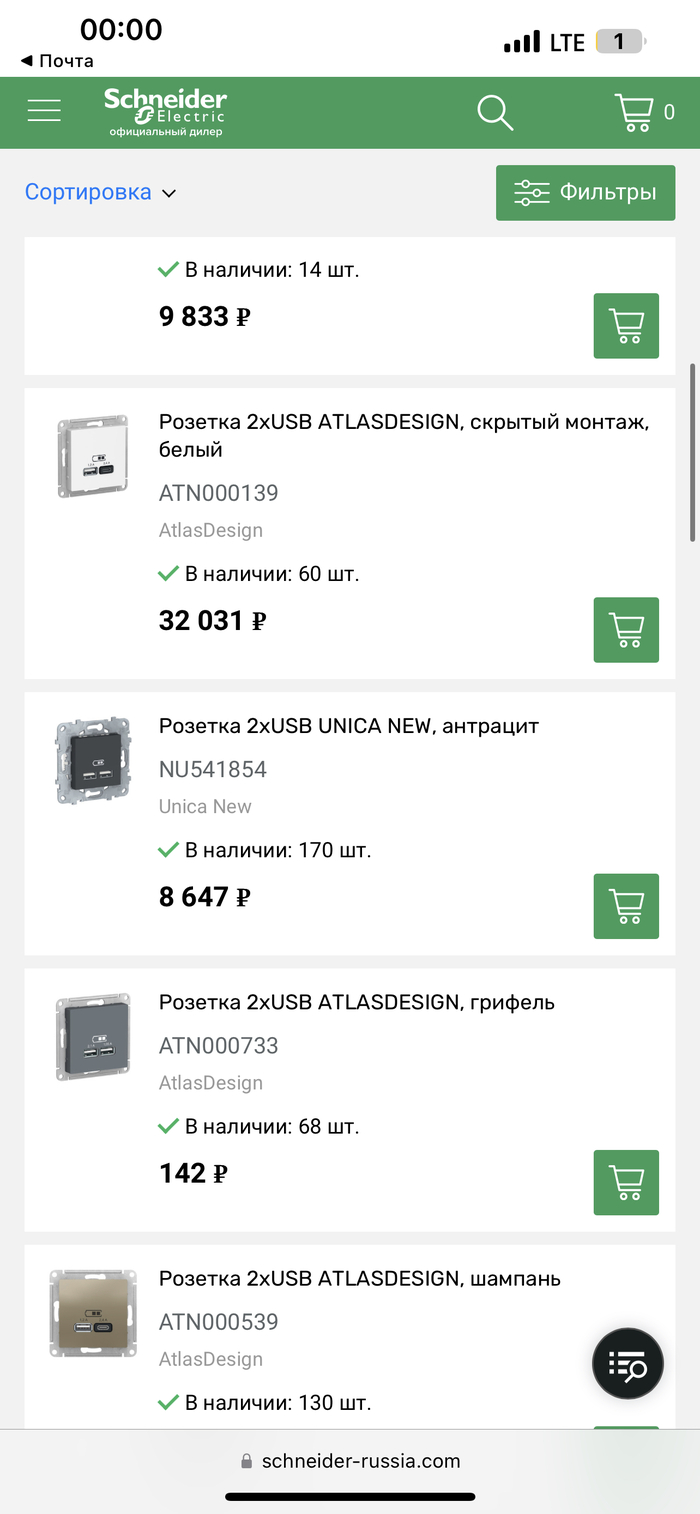Screen dimensions: 700x1514
Task: Open Розетка 2xUSB ATLASDESIGN шампань product
Action: coord(359,1278)
